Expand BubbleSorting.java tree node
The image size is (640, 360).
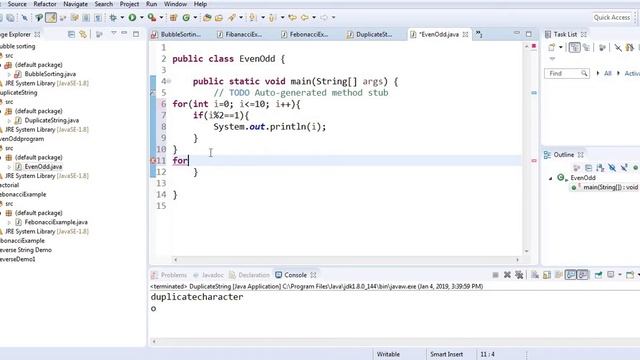(9, 74)
